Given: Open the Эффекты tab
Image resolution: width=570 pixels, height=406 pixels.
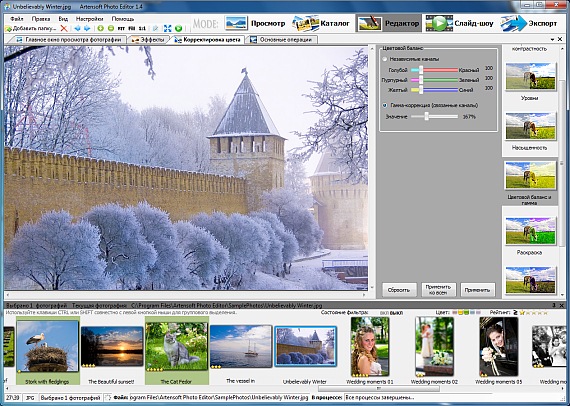Looking at the screenshot, I should coord(148,40).
